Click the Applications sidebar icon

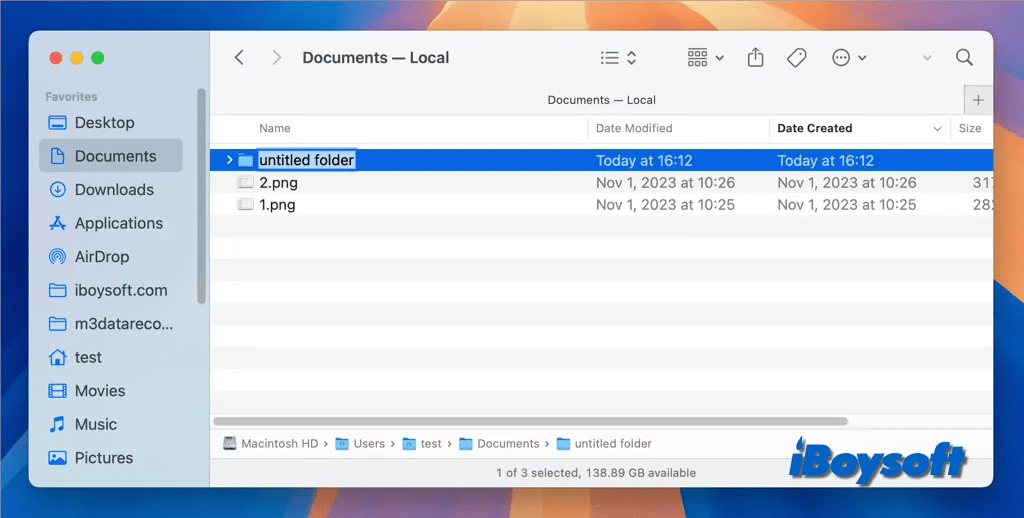(x=57, y=223)
